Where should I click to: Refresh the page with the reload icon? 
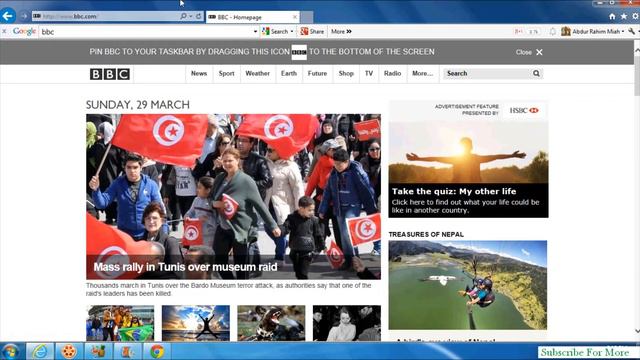(x=199, y=16)
